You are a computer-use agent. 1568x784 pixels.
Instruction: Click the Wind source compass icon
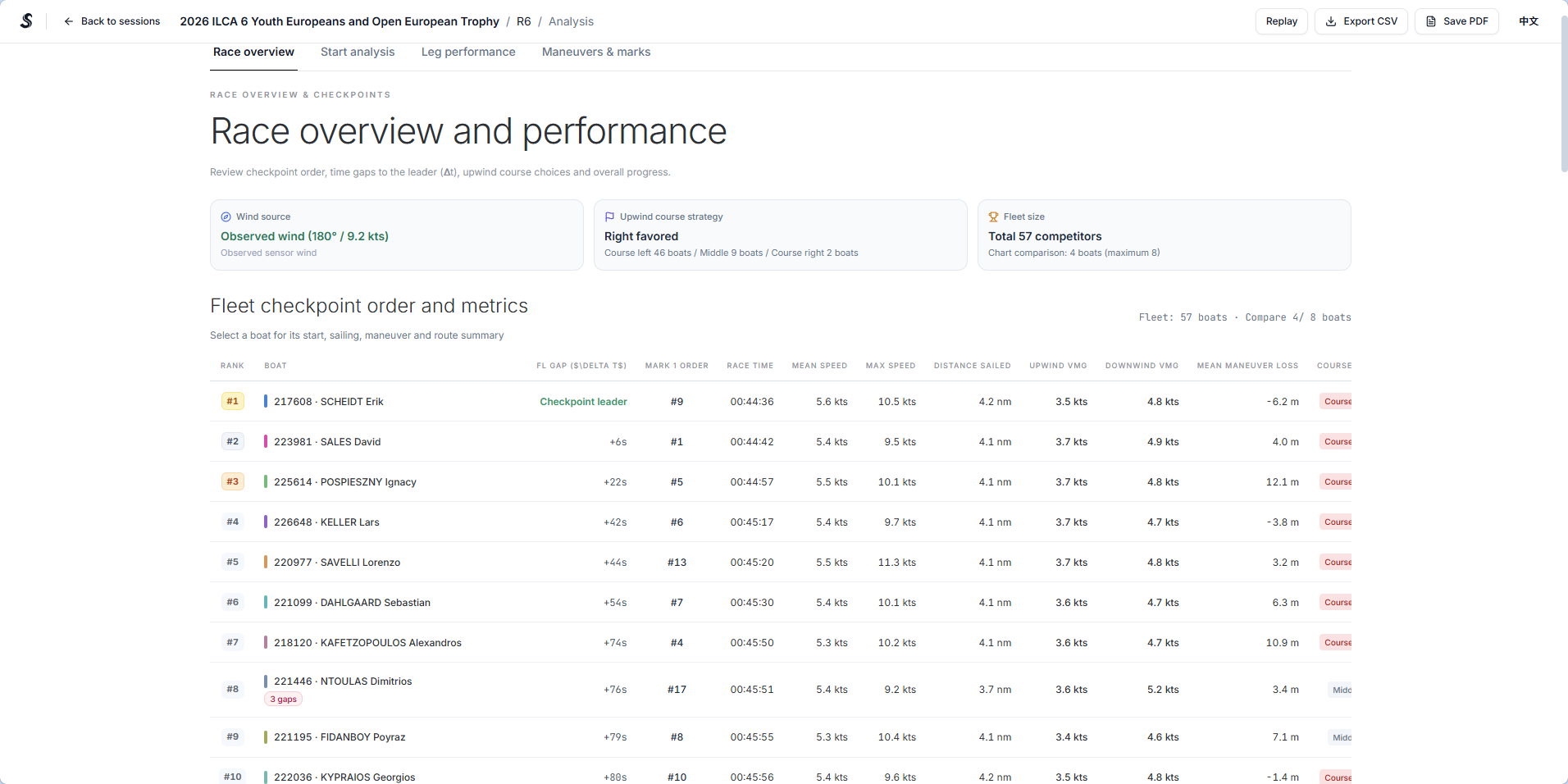pos(226,217)
